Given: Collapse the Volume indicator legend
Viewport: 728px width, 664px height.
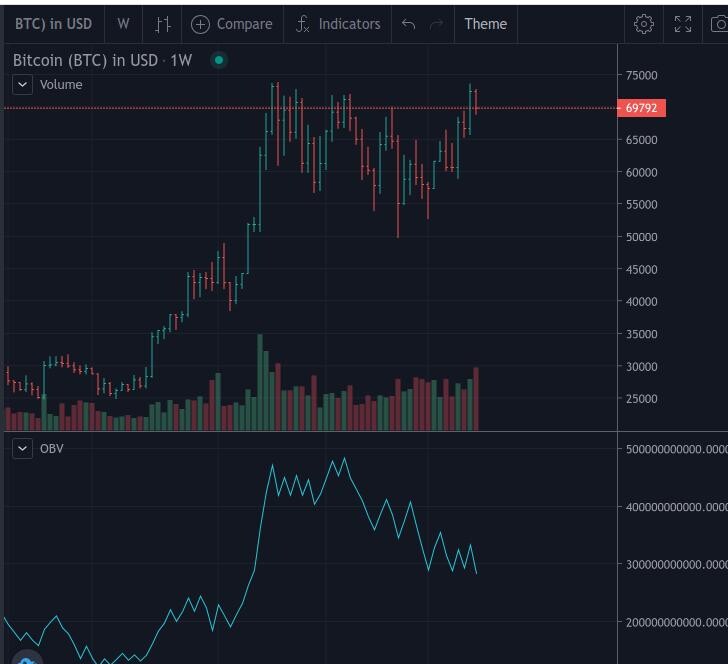Looking at the screenshot, I should [x=22, y=85].
